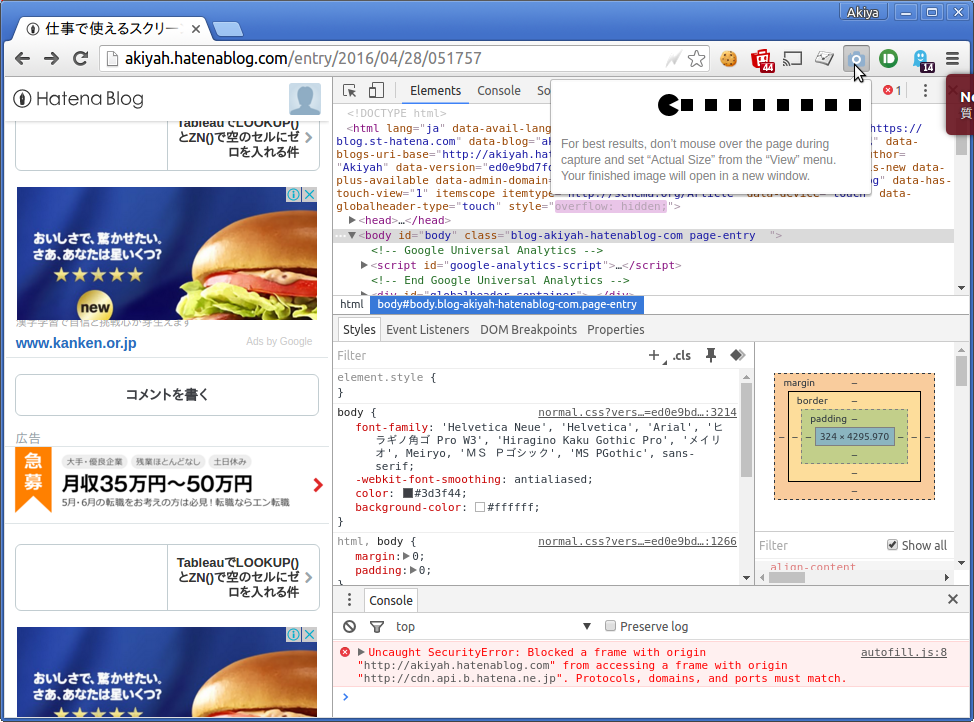Open the DOM Breakpoints tab
This screenshot has width=974, height=722.
tap(529, 329)
